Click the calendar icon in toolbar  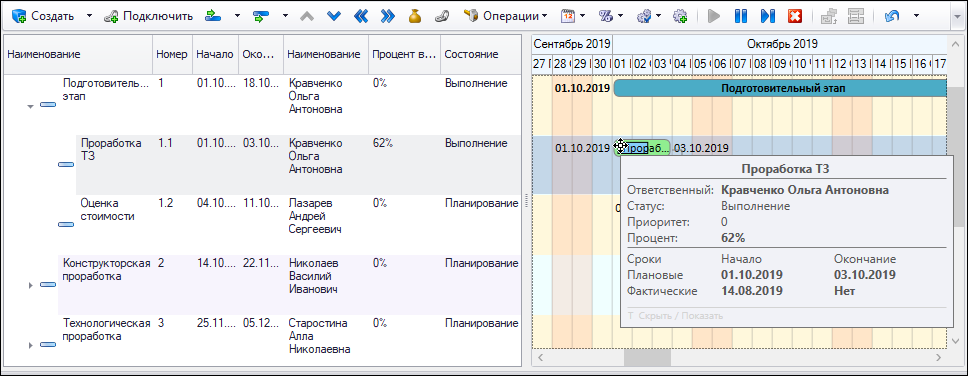(567, 17)
